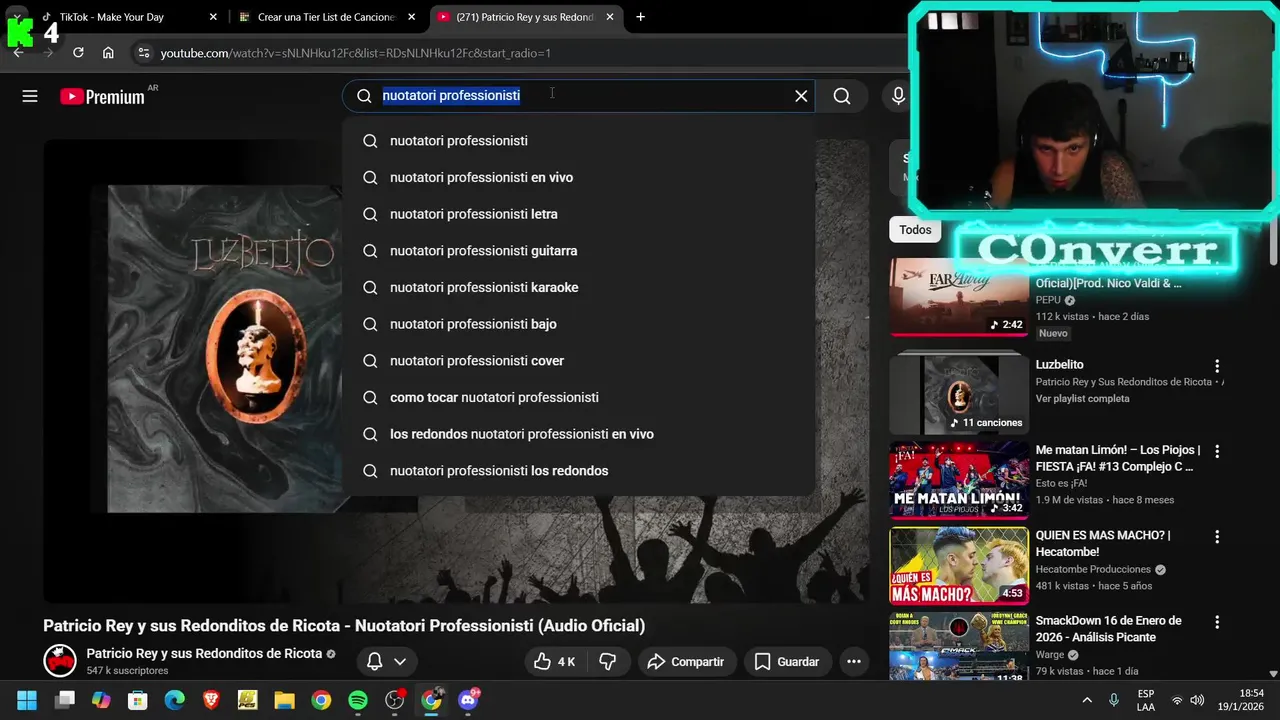Pick suggestion 'como tocar nuotatori professionisti'
1280x720 pixels.
pyautogui.click(x=578, y=397)
